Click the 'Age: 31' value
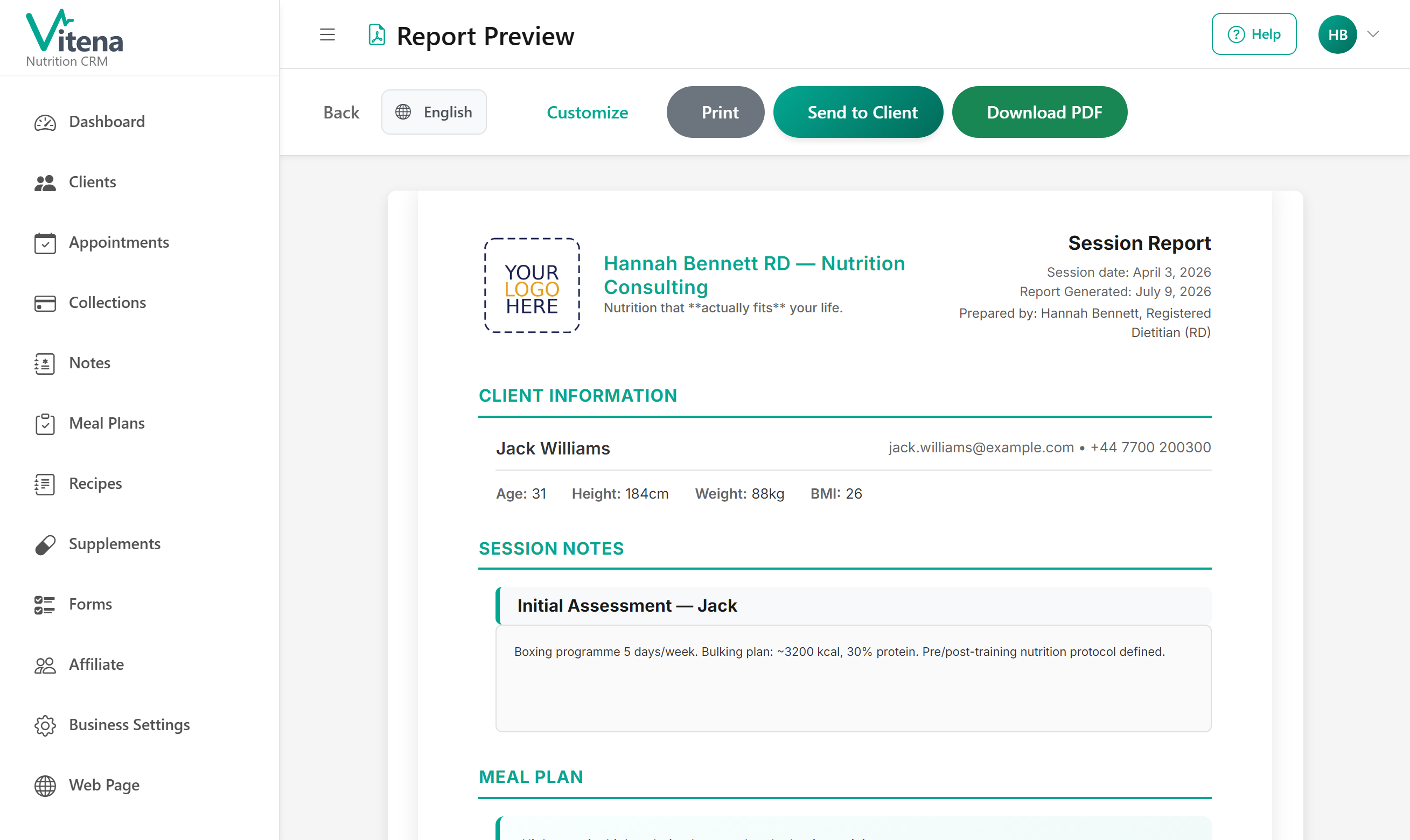 (x=521, y=494)
